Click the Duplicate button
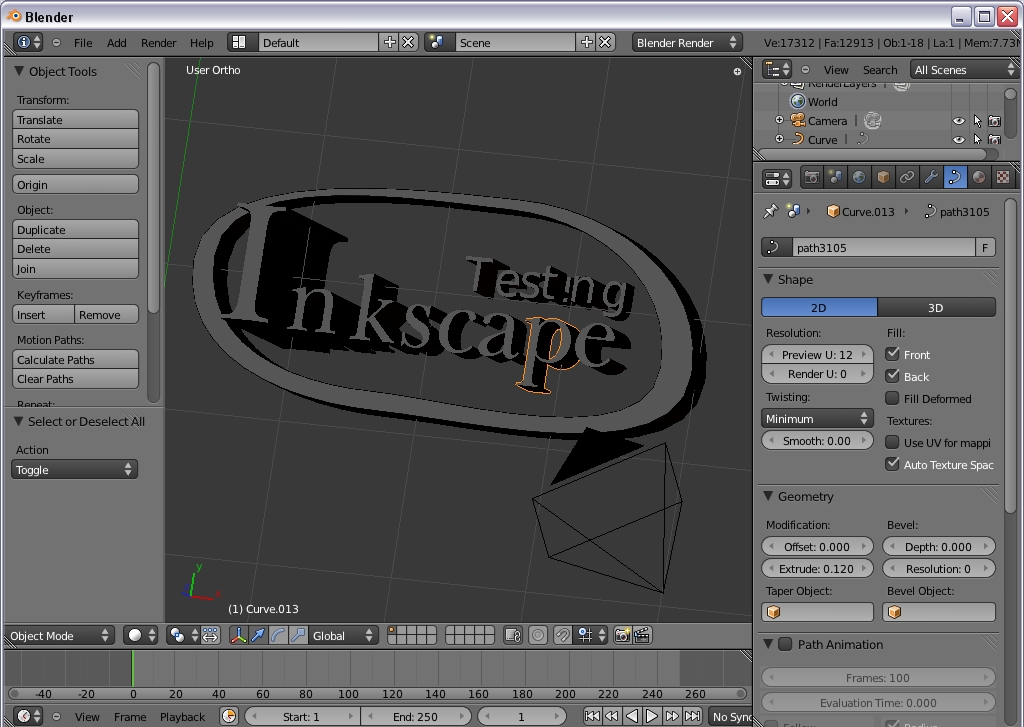The image size is (1024, 727). point(75,229)
